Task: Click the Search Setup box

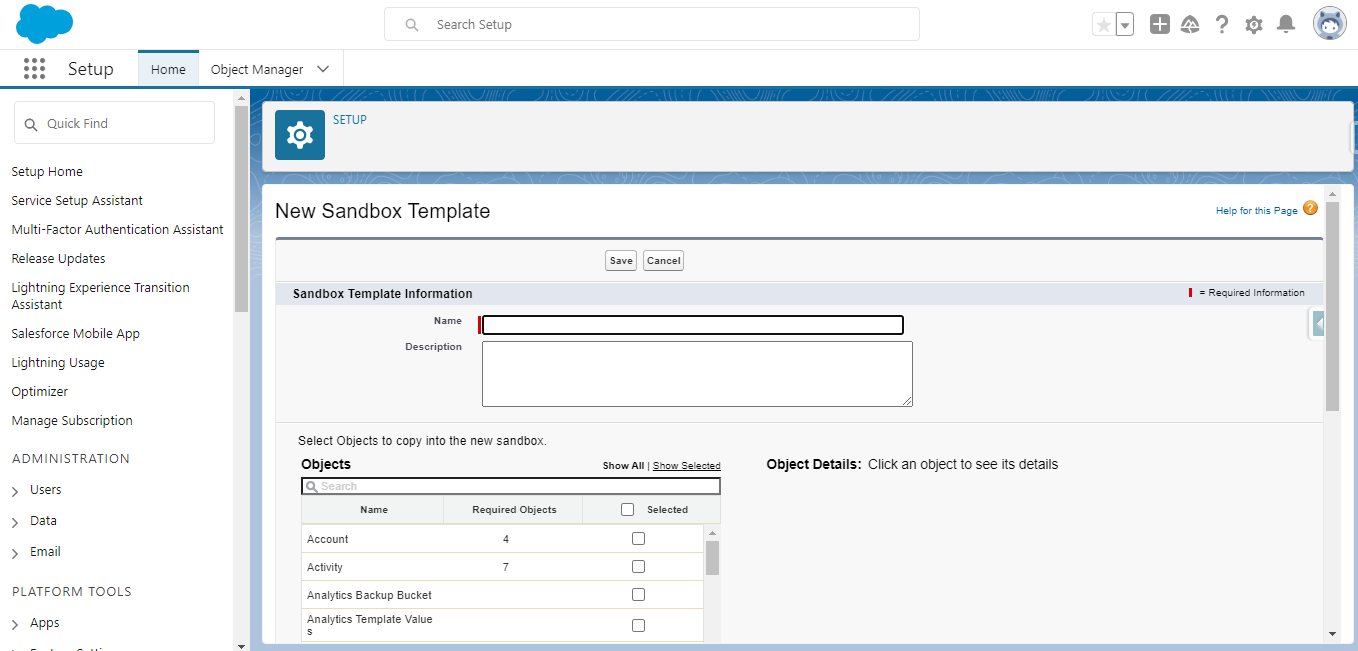Action: (x=652, y=25)
